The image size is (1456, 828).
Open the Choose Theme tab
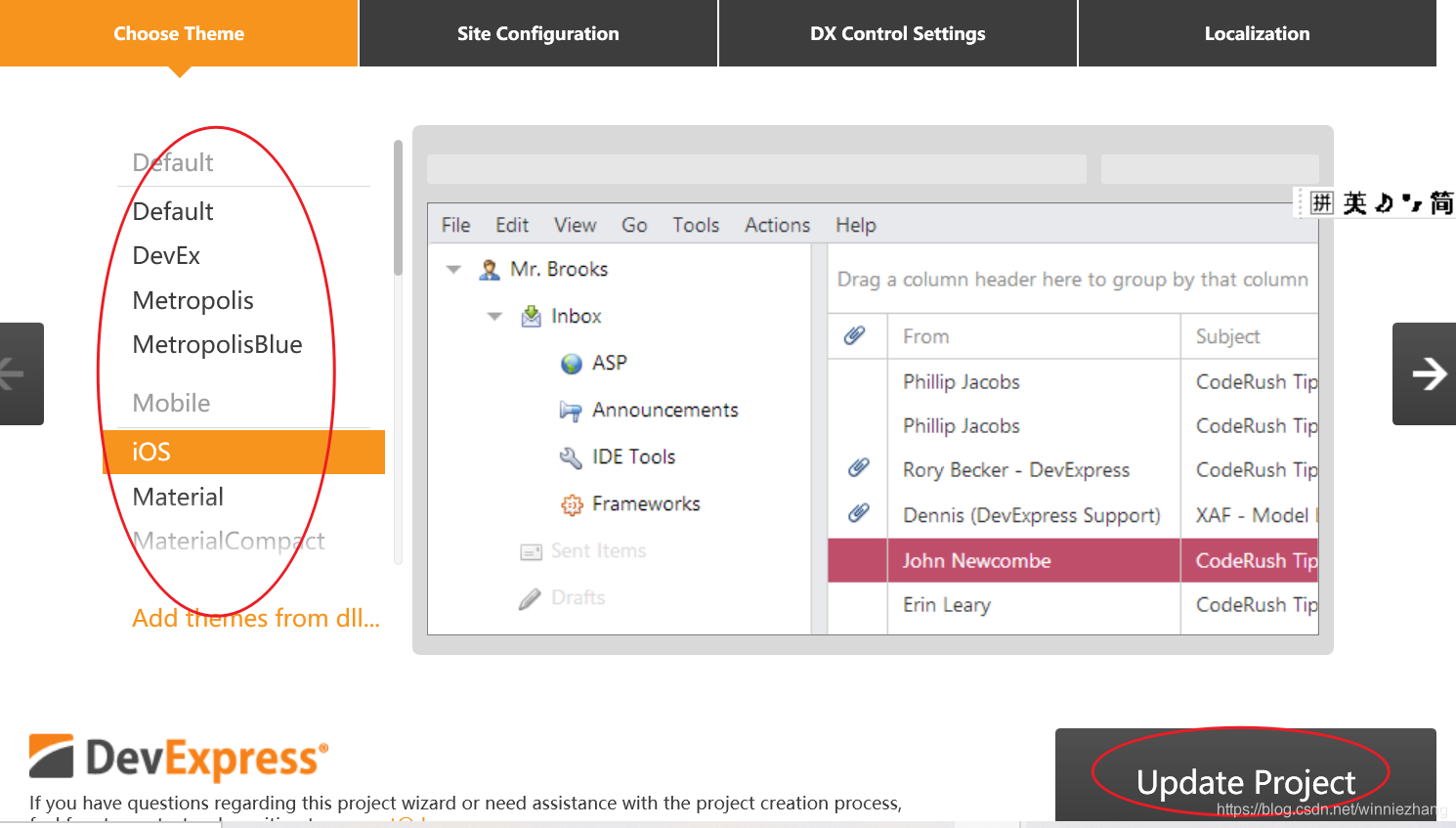pyautogui.click(x=179, y=33)
